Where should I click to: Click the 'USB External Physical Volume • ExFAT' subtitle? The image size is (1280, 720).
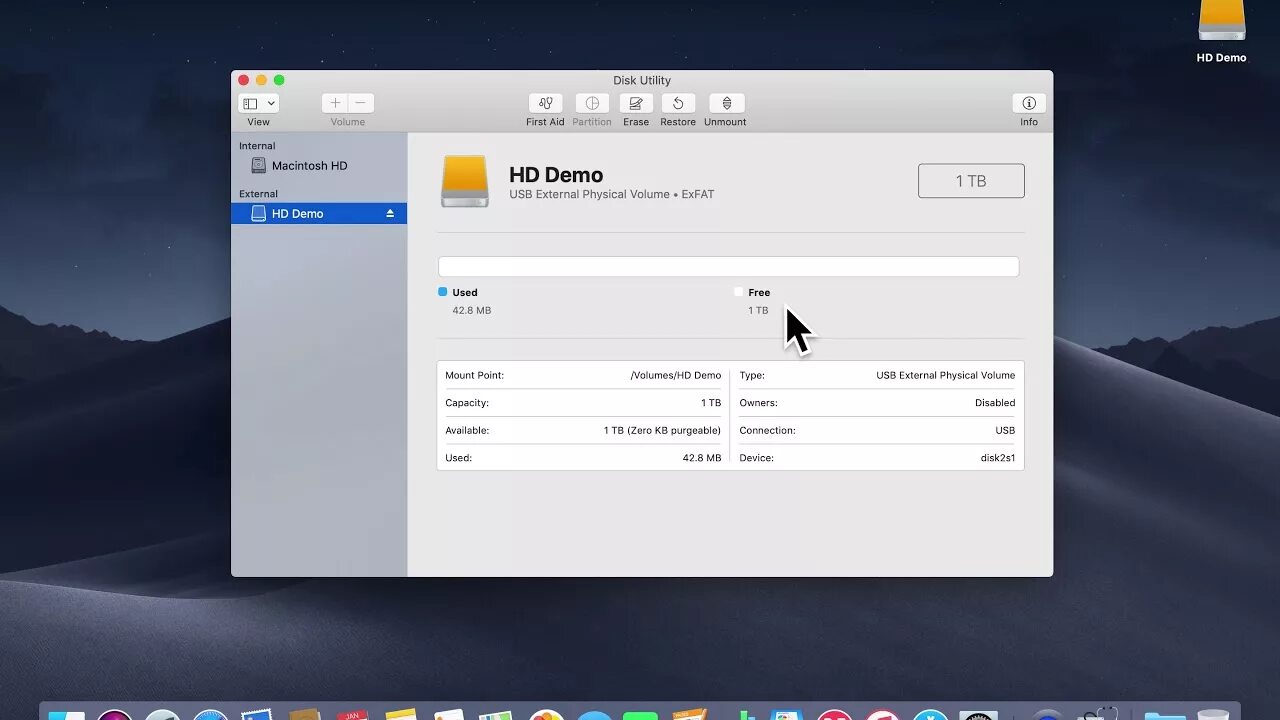tap(612, 195)
